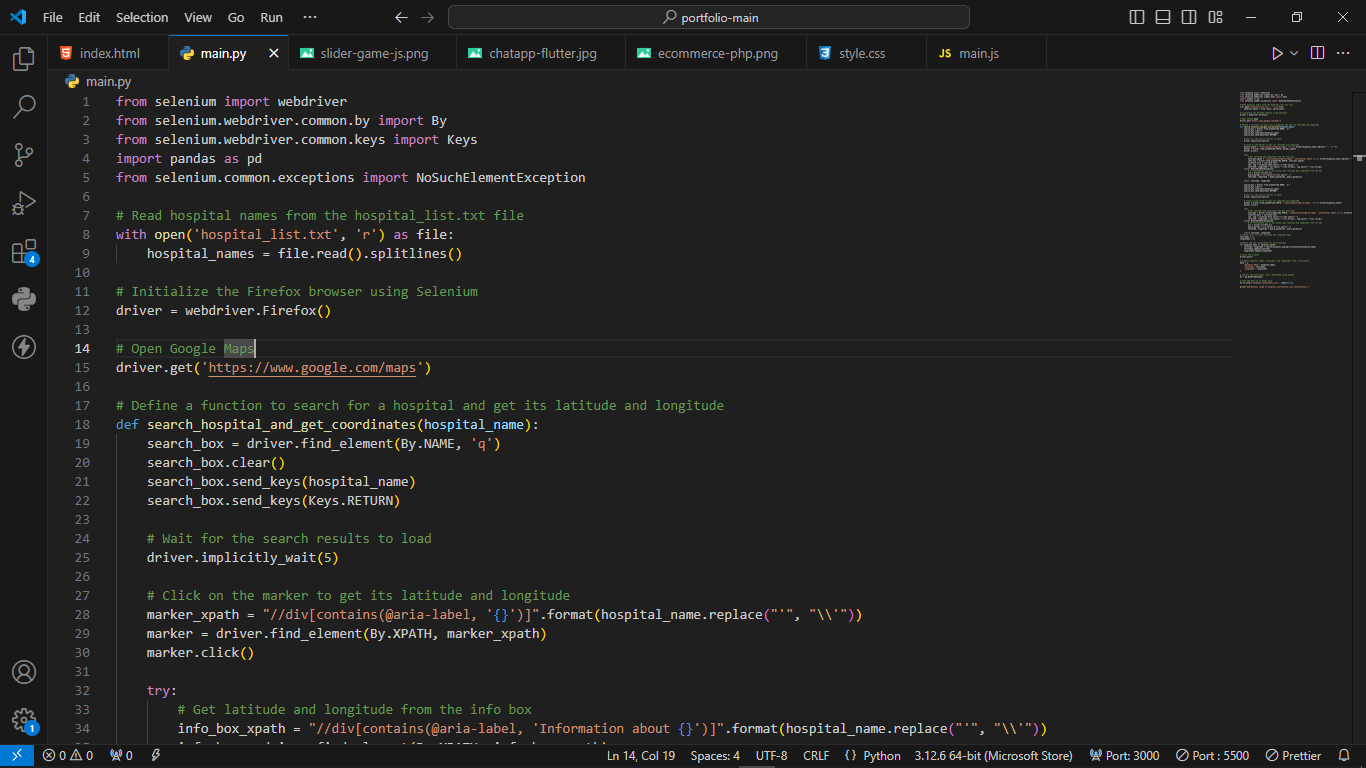Click the Port : 5500 Live Server item
This screenshot has width=1366, height=768.
[1213, 756]
